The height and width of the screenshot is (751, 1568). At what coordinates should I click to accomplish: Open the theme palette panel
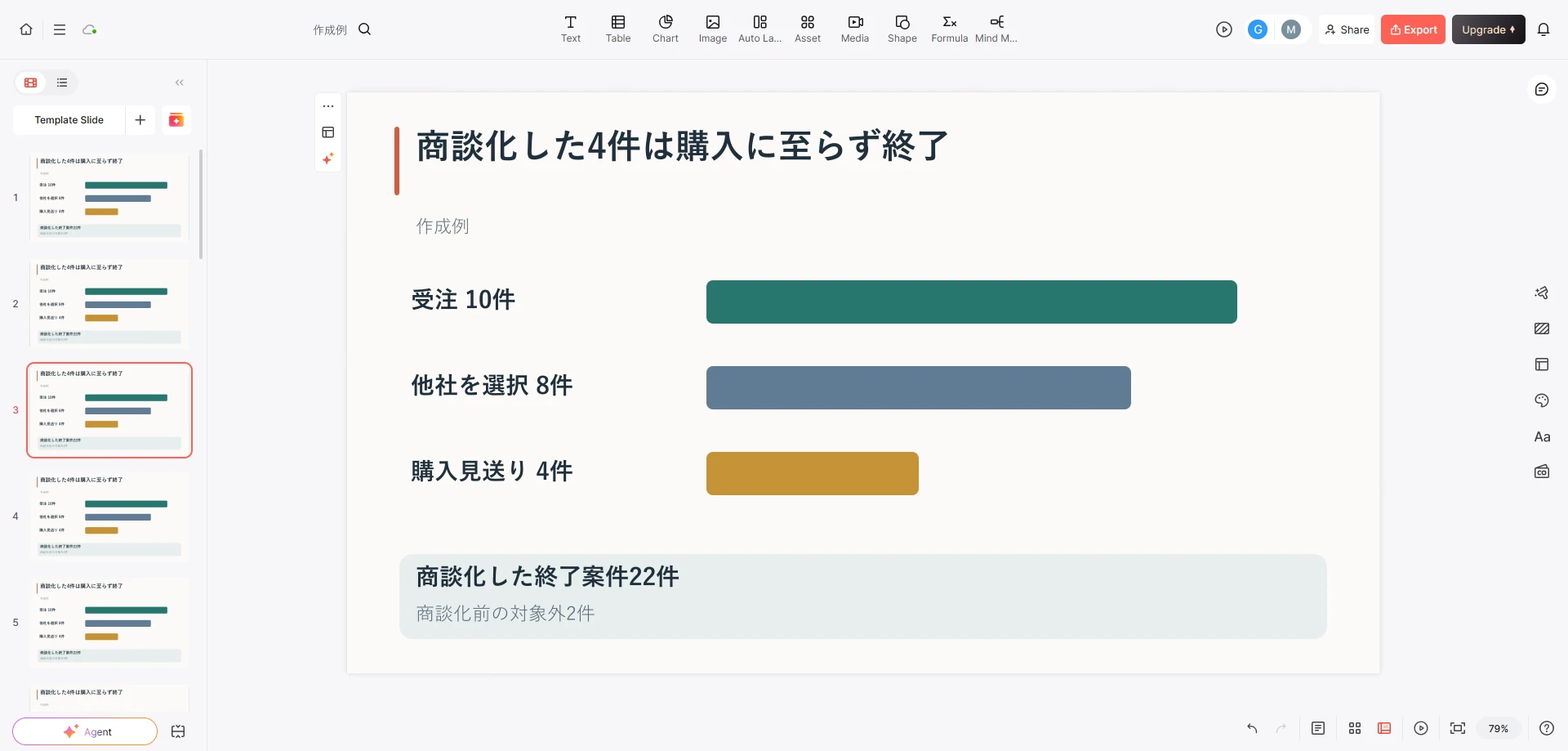1542,400
